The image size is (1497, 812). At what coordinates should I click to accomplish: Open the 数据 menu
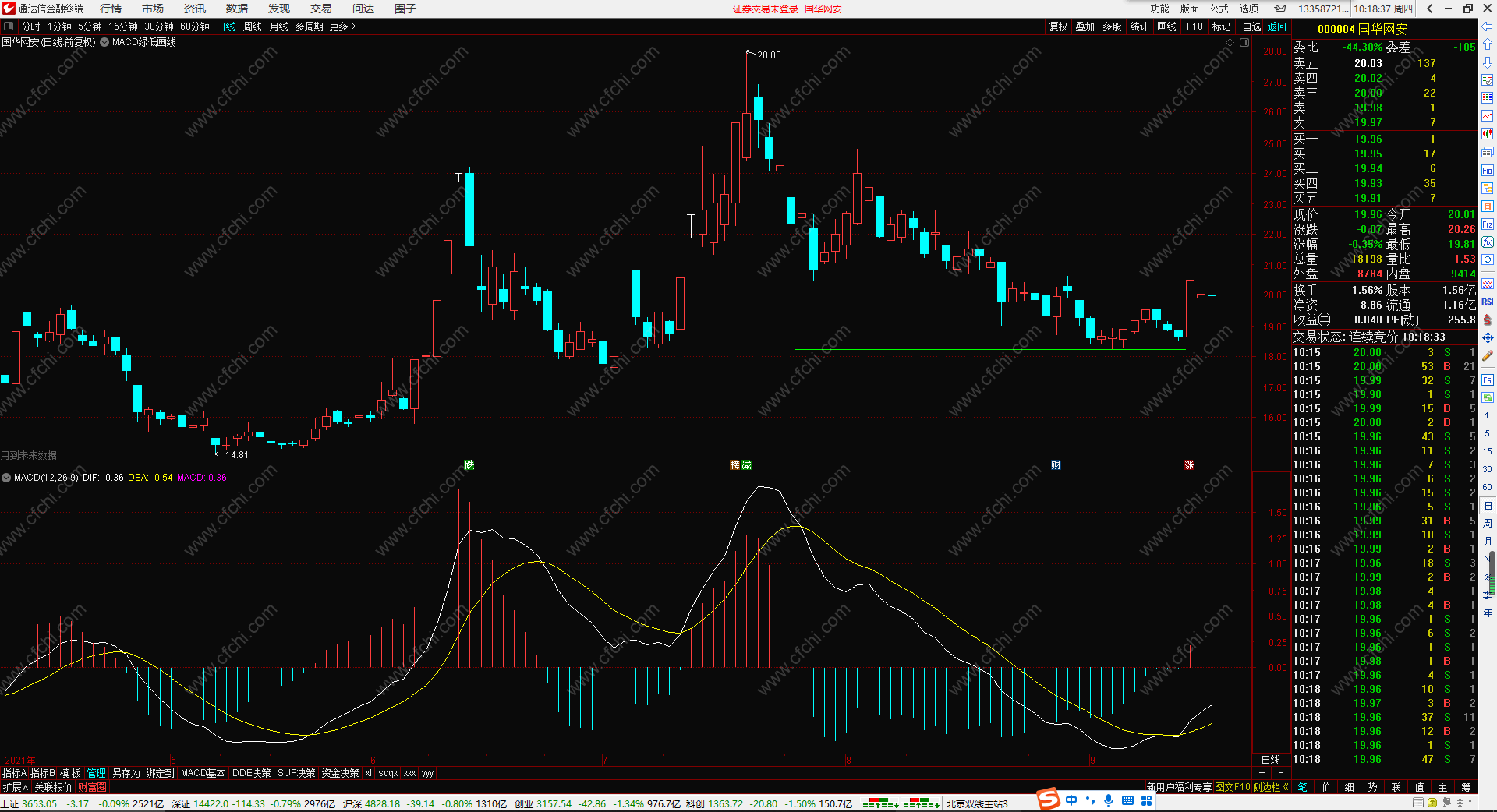(237, 9)
